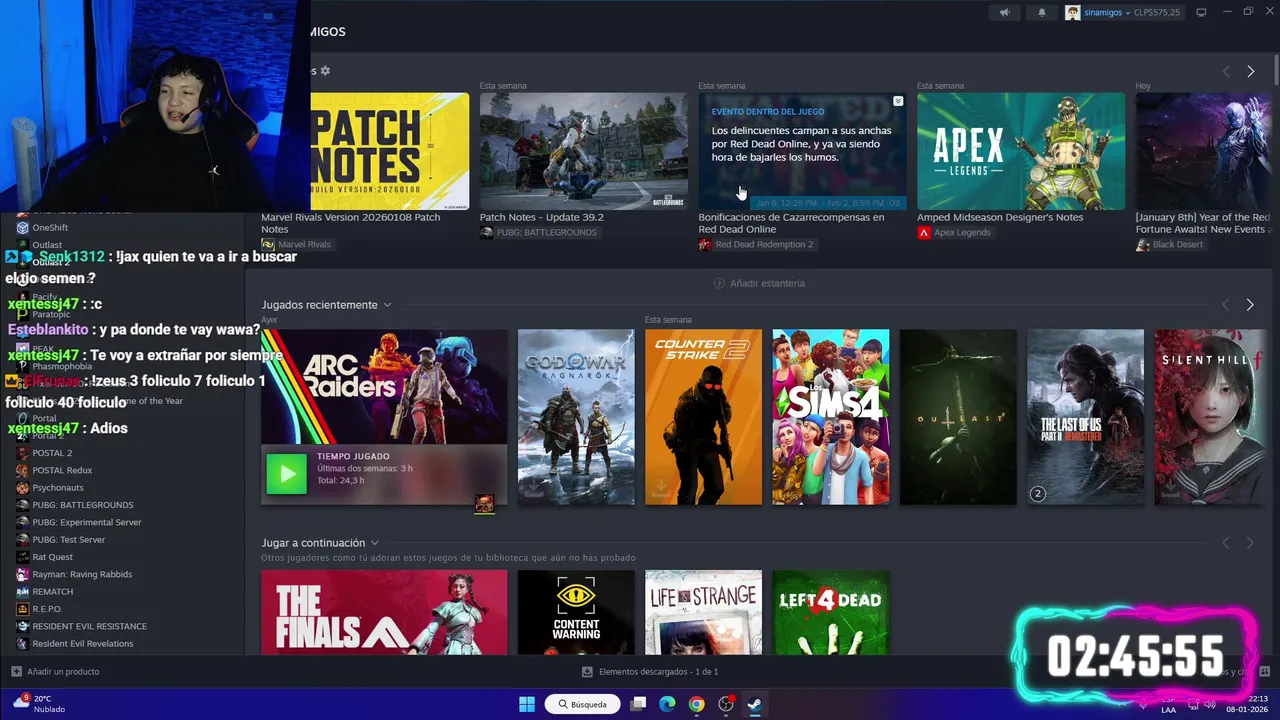Click the Búsqueda taskbar search box
The image size is (1280, 720).
(582, 704)
